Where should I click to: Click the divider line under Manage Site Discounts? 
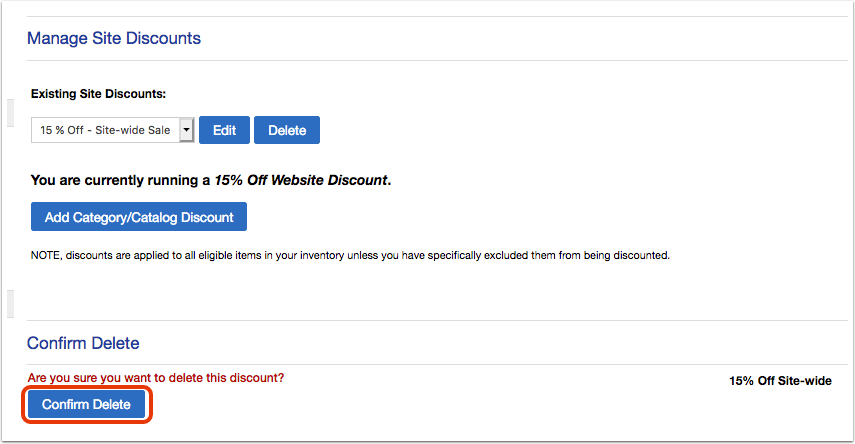437,61
